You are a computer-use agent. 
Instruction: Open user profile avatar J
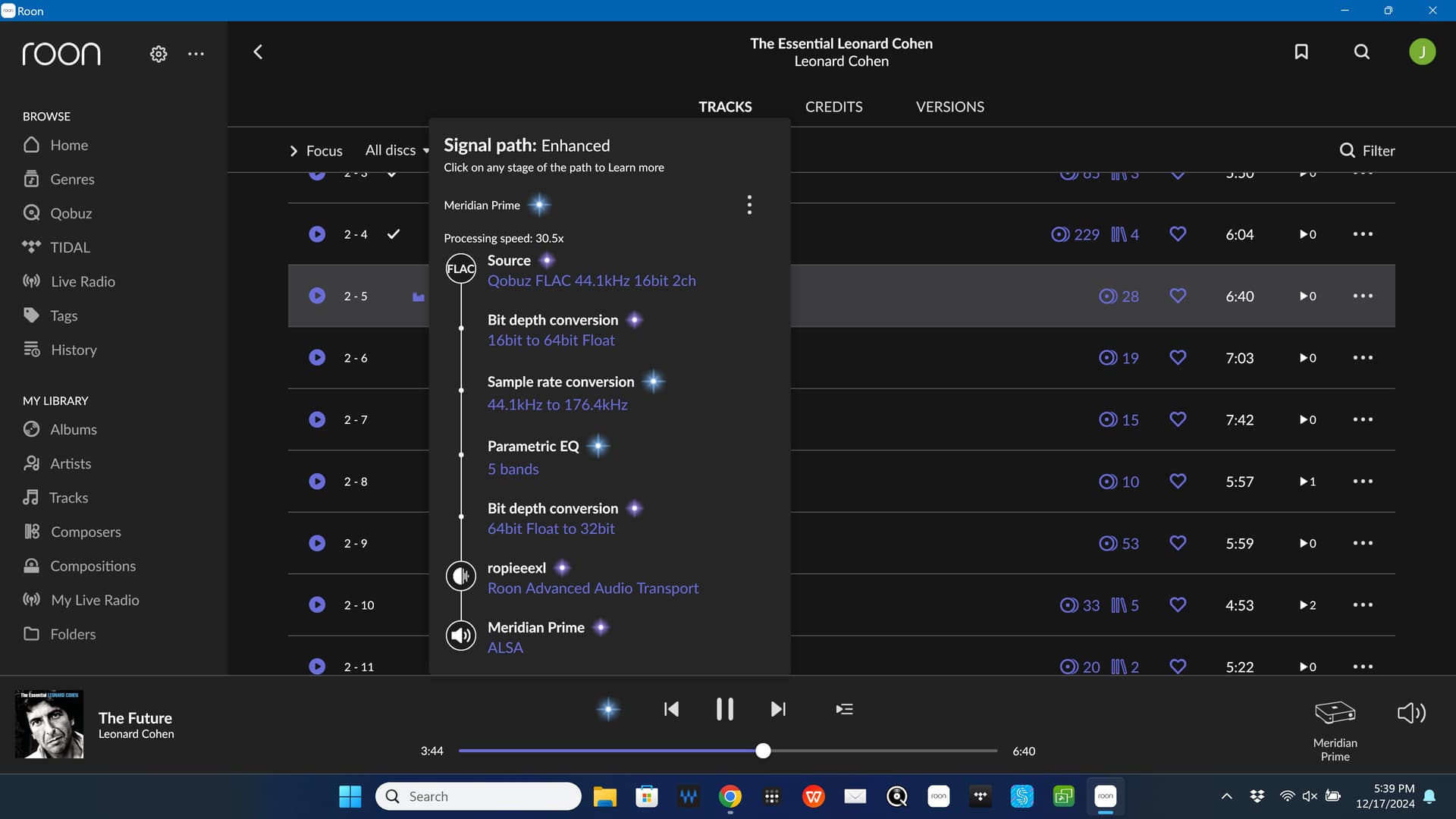click(x=1422, y=52)
